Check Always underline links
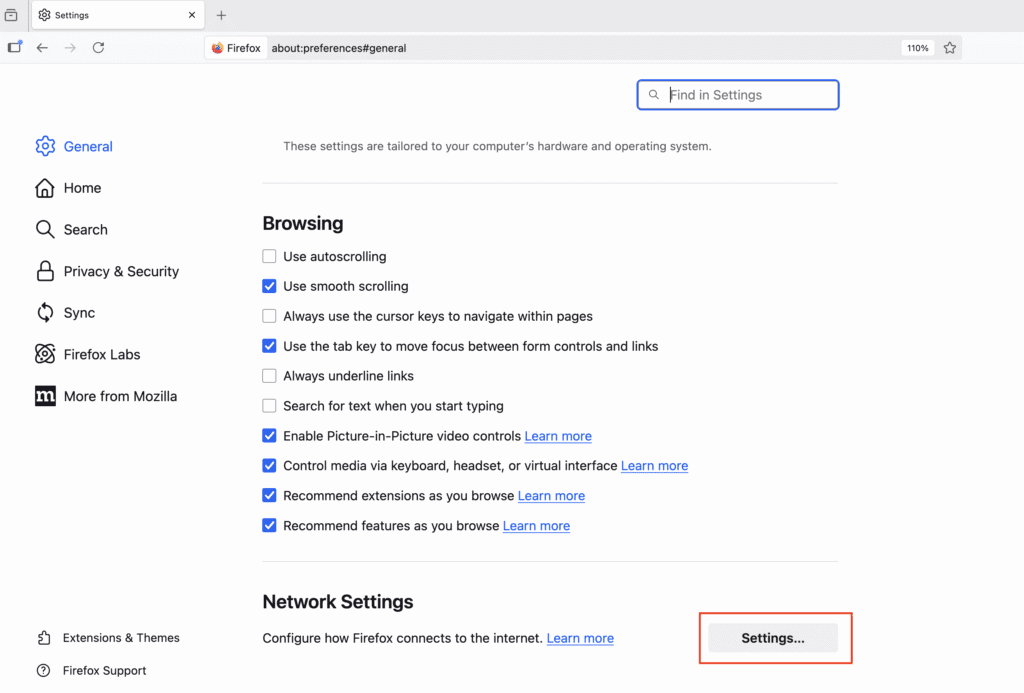The image size is (1024, 693). click(269, 375)
